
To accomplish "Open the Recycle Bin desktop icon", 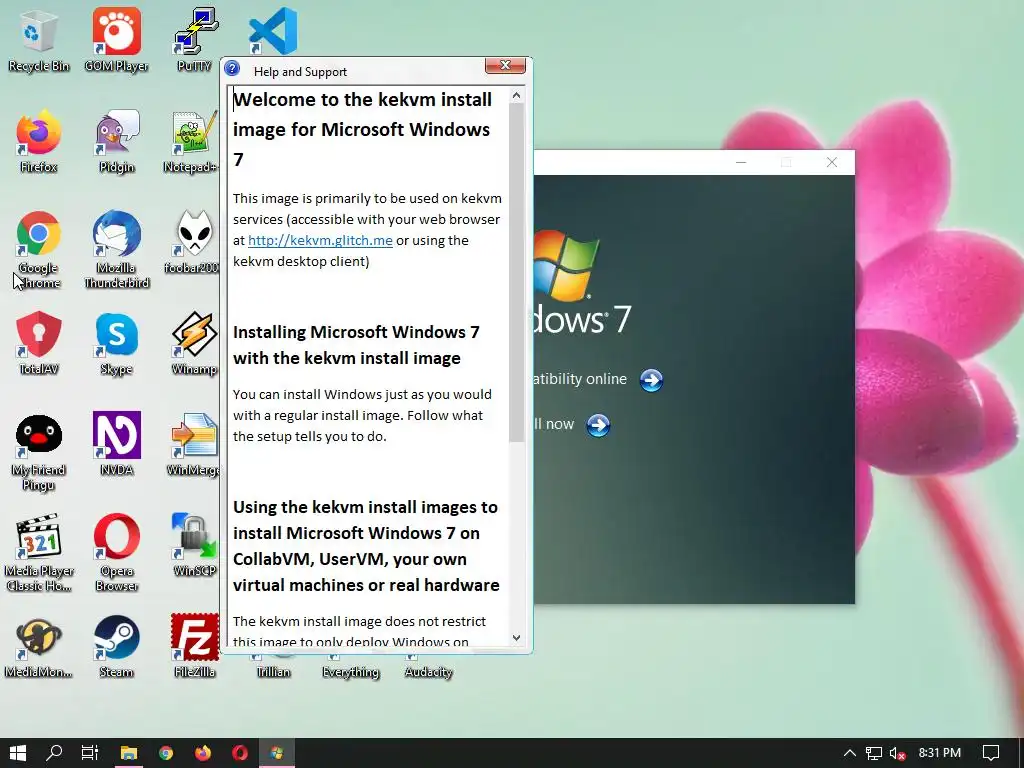I will pos(39,39).
